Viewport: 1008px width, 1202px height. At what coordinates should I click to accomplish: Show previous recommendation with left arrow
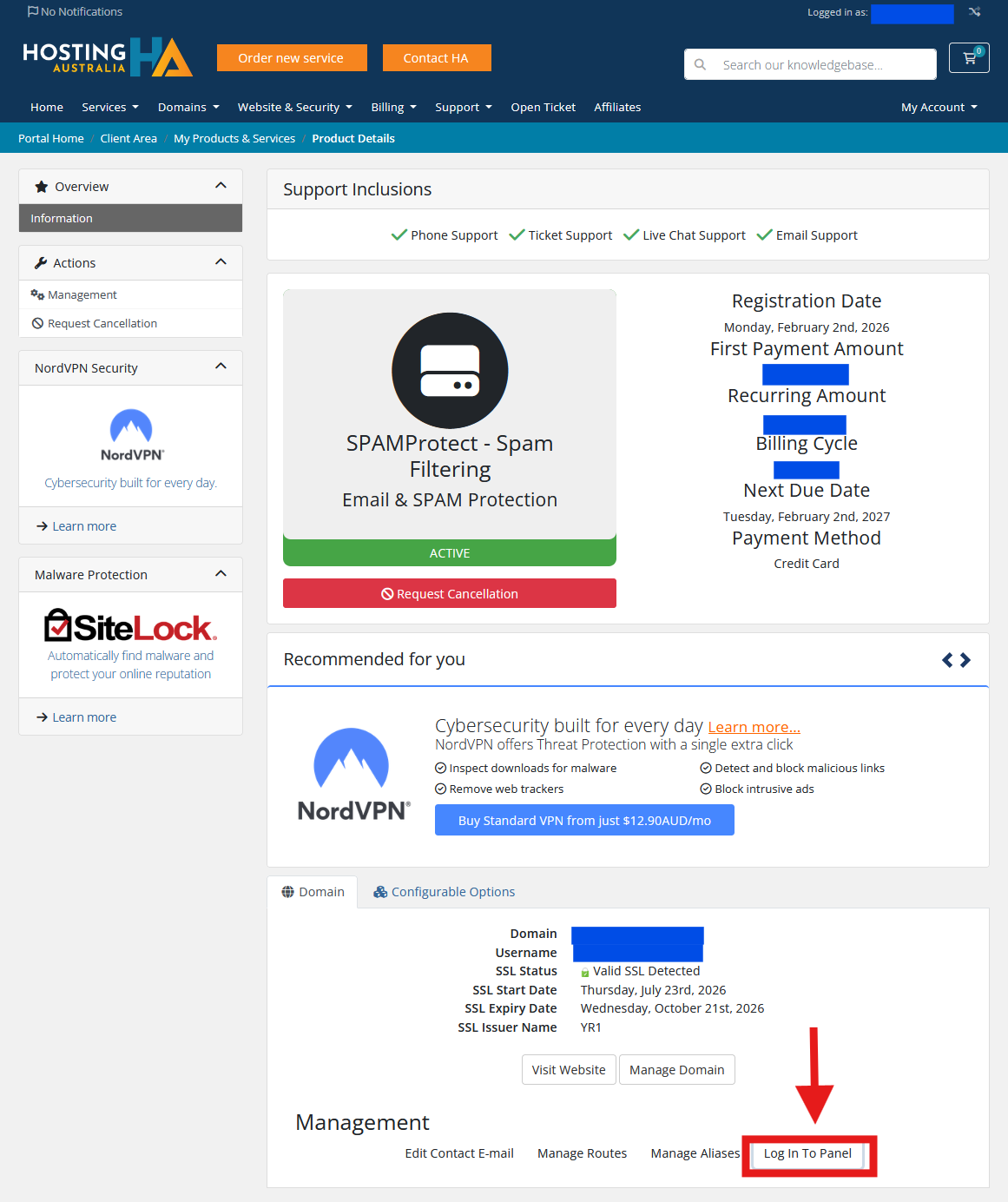pyautogui.click(x=947, y=660)
